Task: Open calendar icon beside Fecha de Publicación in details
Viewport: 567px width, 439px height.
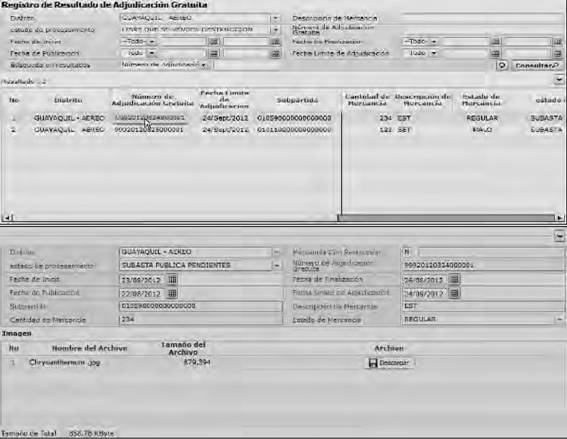Action: [x=172, y=293]
